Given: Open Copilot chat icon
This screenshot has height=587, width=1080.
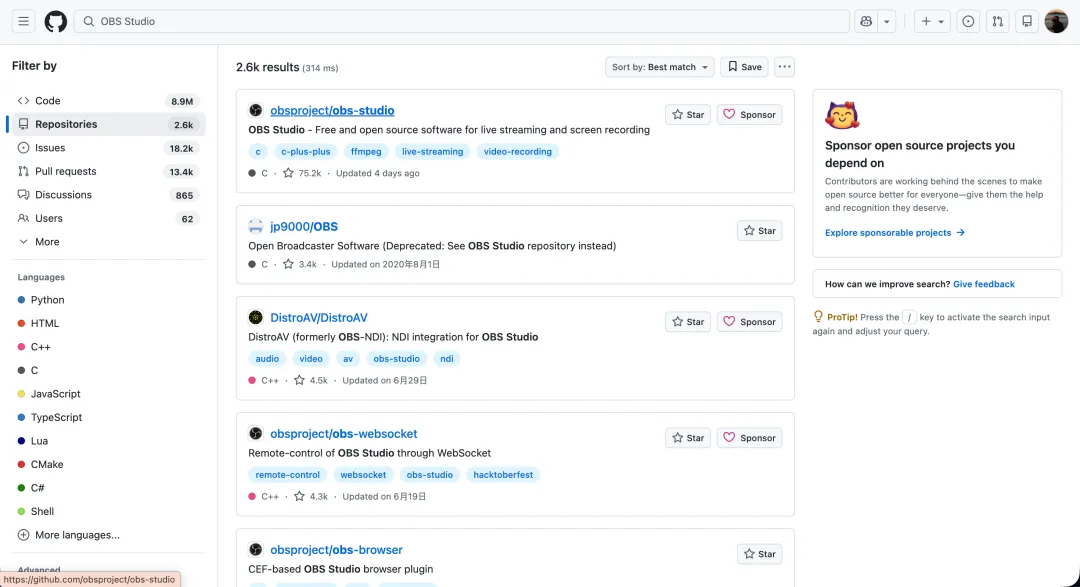Looking at the screenshot, I should (866, 21).
